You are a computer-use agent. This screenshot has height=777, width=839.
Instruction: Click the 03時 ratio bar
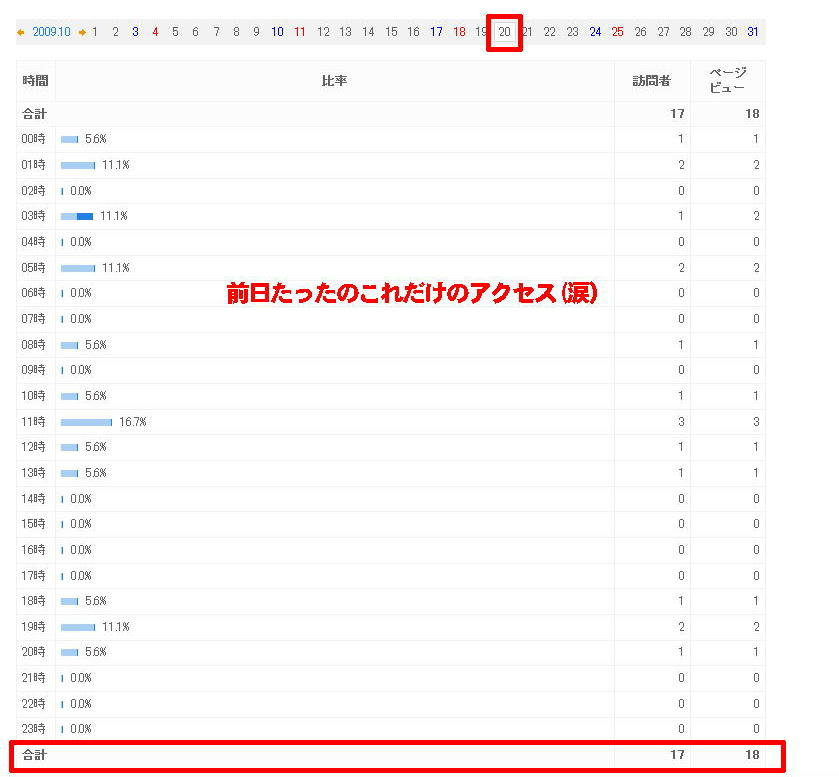(77, 217)
